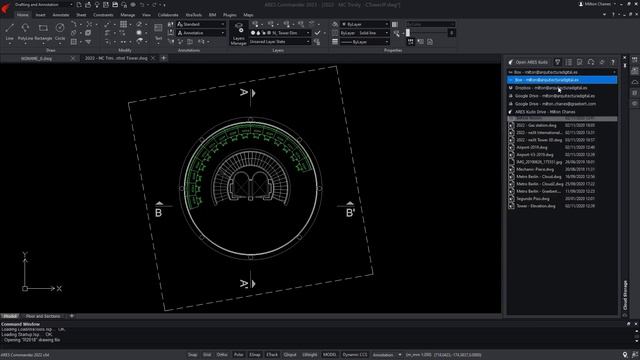Open the Collaborate ribbon tab
This screenshot has height=360, width=640.
tap(168, 15)
